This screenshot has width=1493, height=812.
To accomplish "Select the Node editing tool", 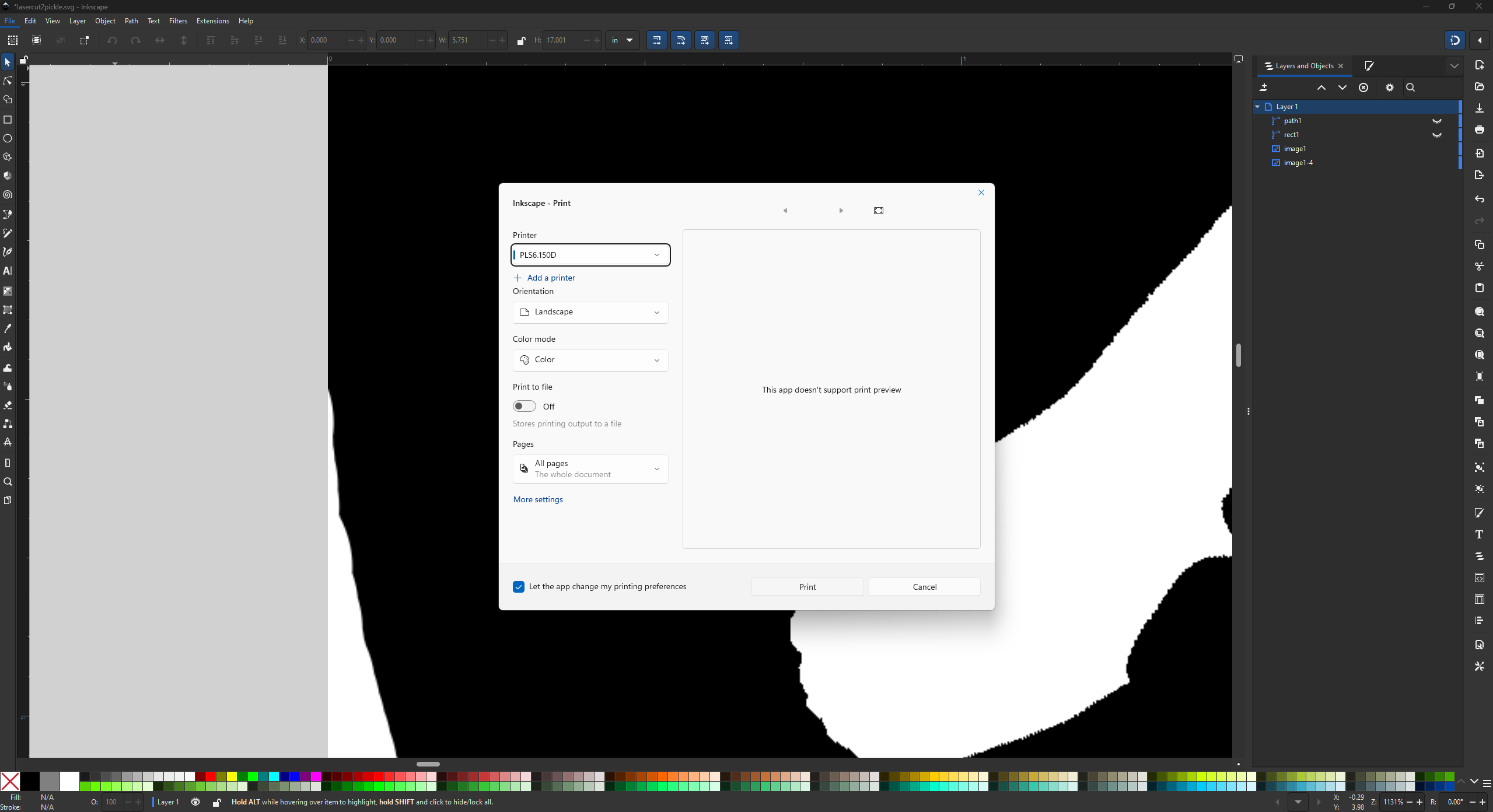I will pyautogui.click(x=8, y=81).
